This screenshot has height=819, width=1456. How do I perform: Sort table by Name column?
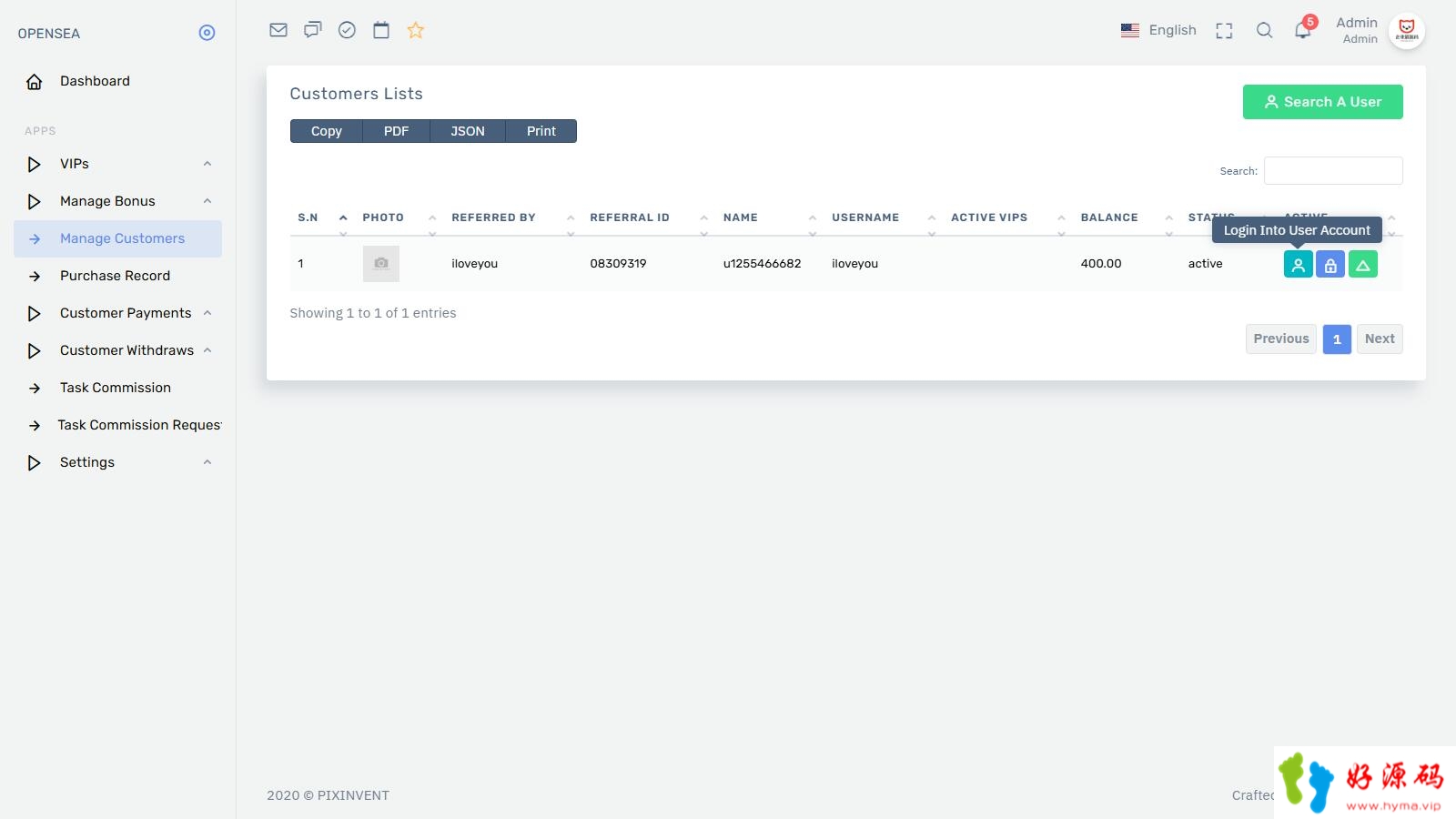[770, 218]
